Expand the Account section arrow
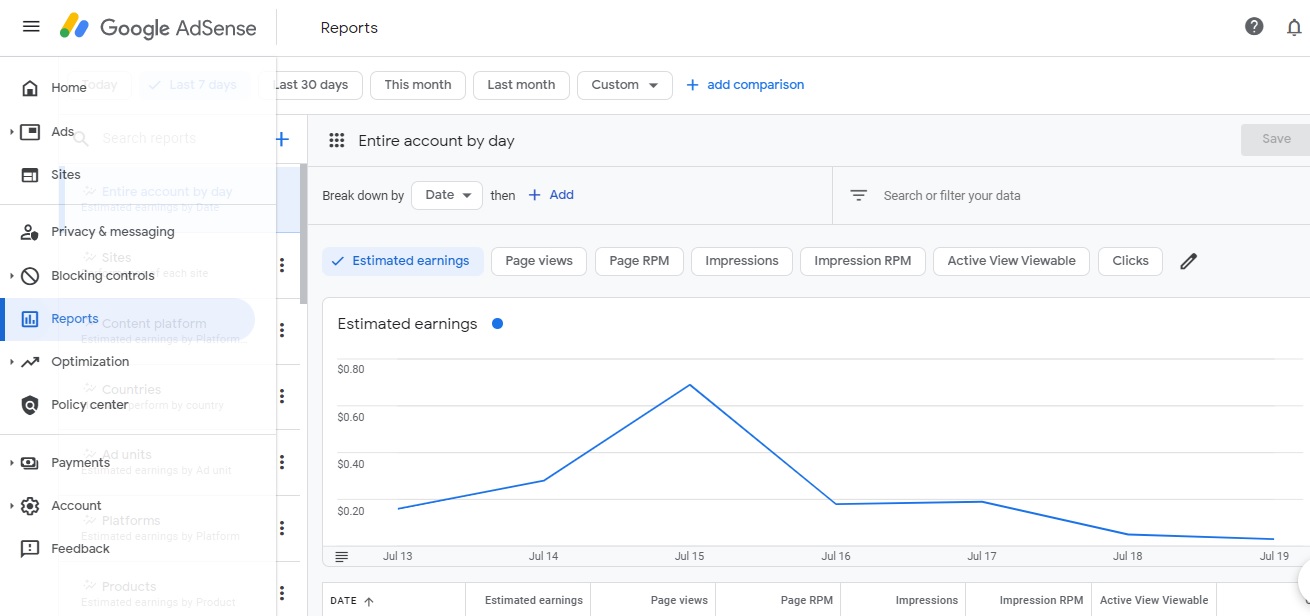This screenshot has height=616, width=1310. coord(12,506)
